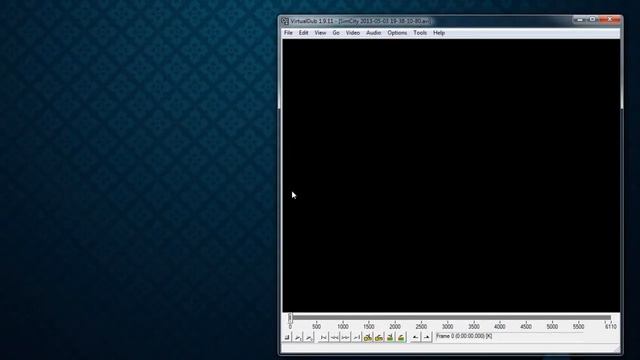Set Mark Out selection end

[427, 337]
